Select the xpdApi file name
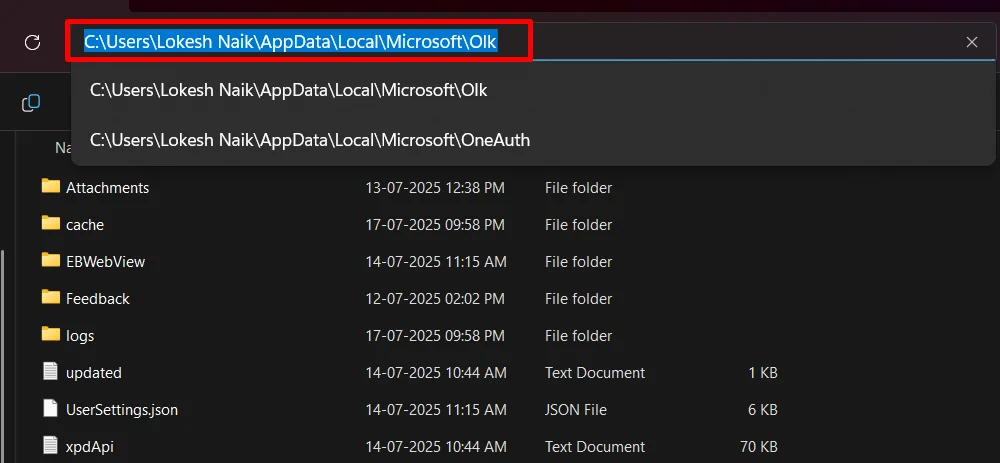The width and height of the screenshot is (1000, 463). coord(90,447)
